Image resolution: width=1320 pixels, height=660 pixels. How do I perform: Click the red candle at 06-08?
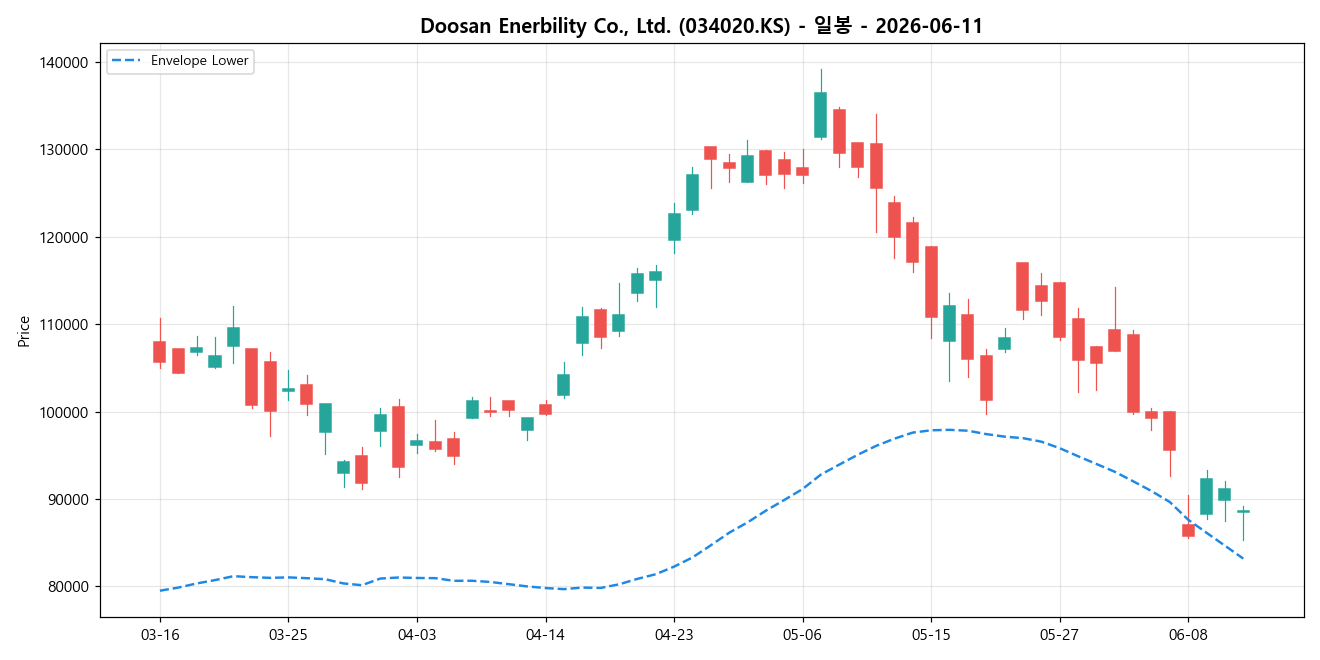tap(1188, 530)
